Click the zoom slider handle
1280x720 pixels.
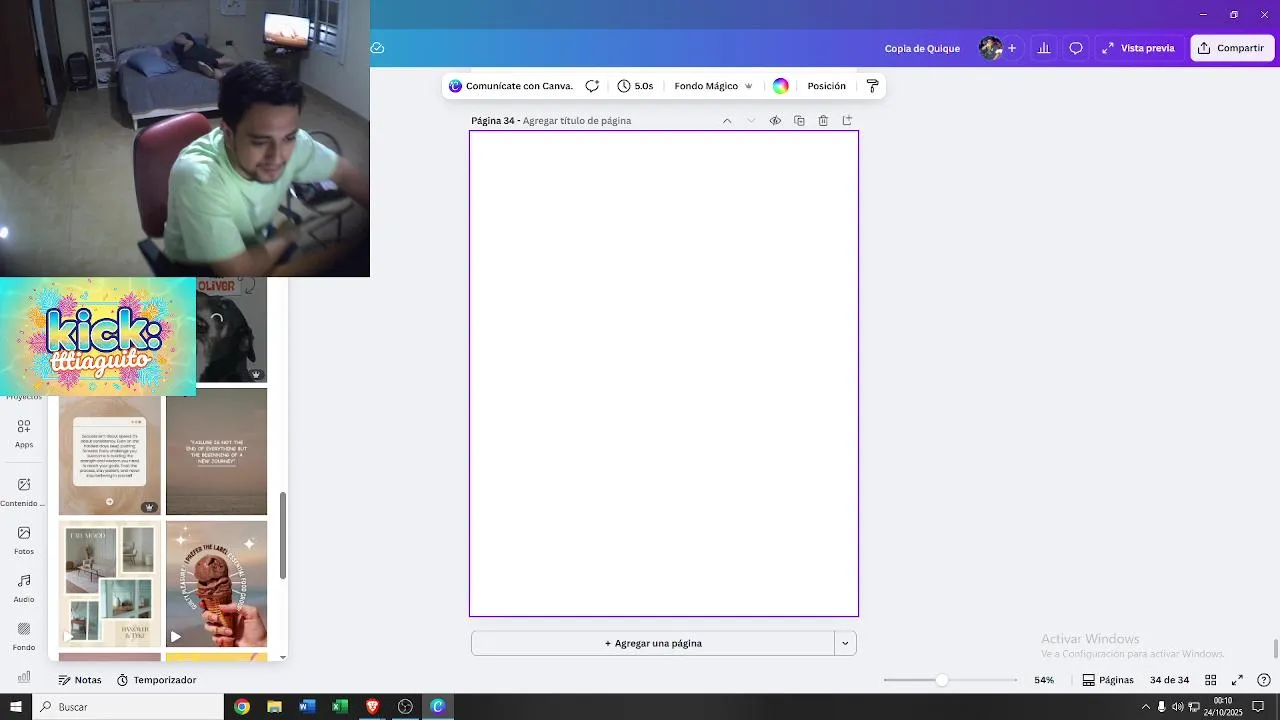(x=941, y=680)
